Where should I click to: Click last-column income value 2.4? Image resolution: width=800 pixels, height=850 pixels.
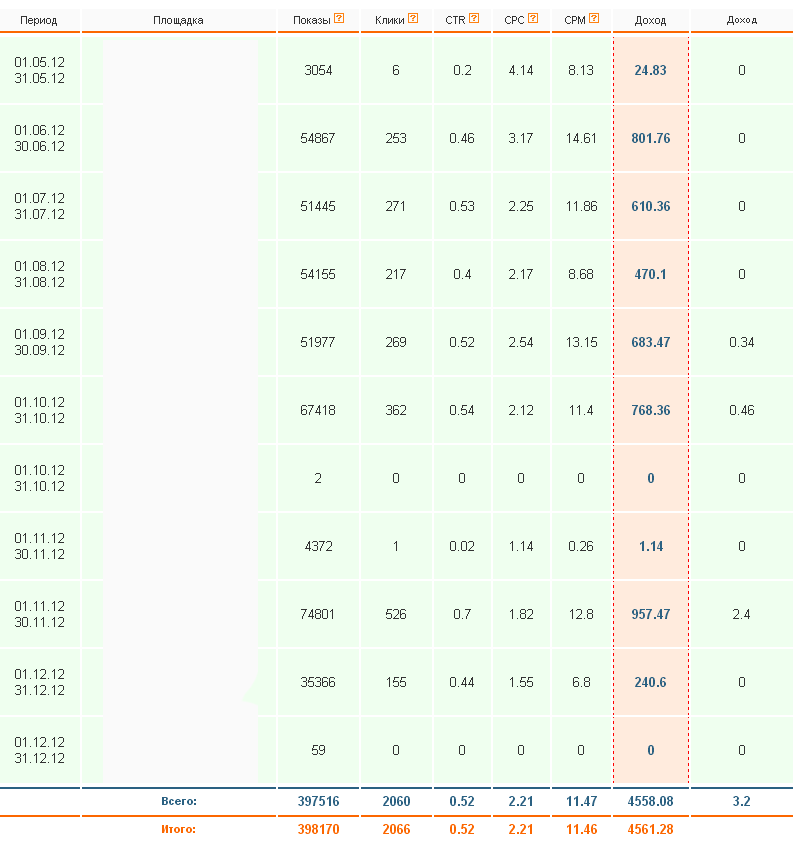pos(741,614)
